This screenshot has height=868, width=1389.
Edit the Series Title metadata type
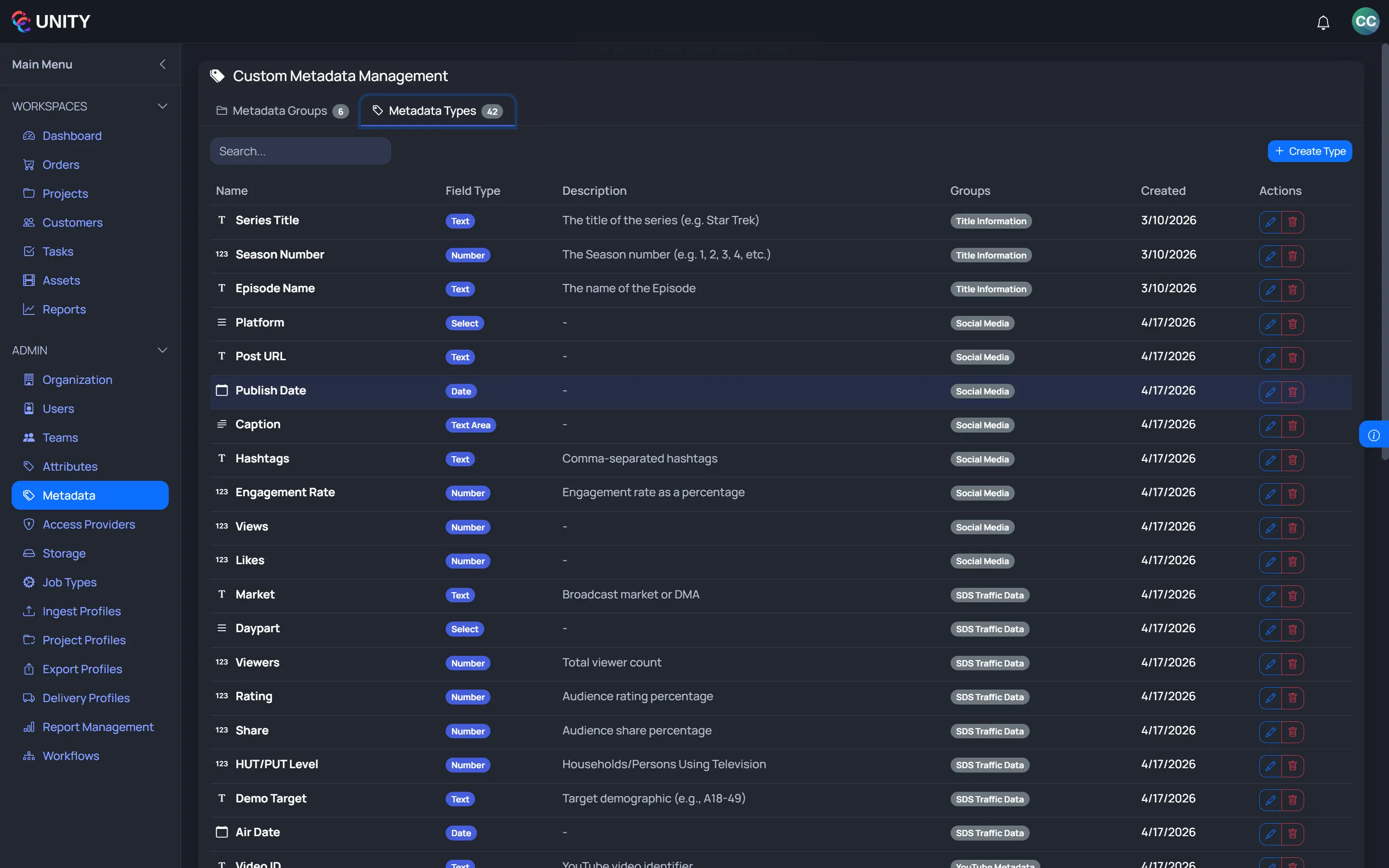click(x=1270, y=223)
